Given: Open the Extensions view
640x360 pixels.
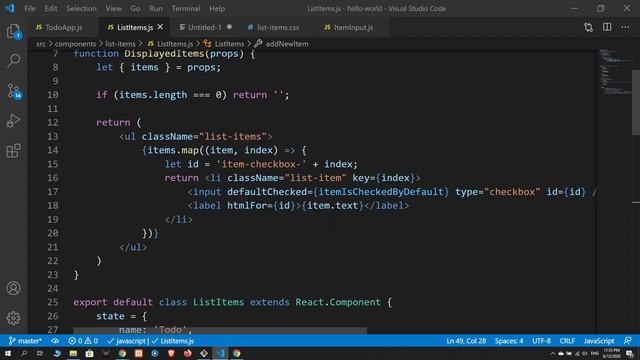Looking at the screenshot, I should point(13,151).
